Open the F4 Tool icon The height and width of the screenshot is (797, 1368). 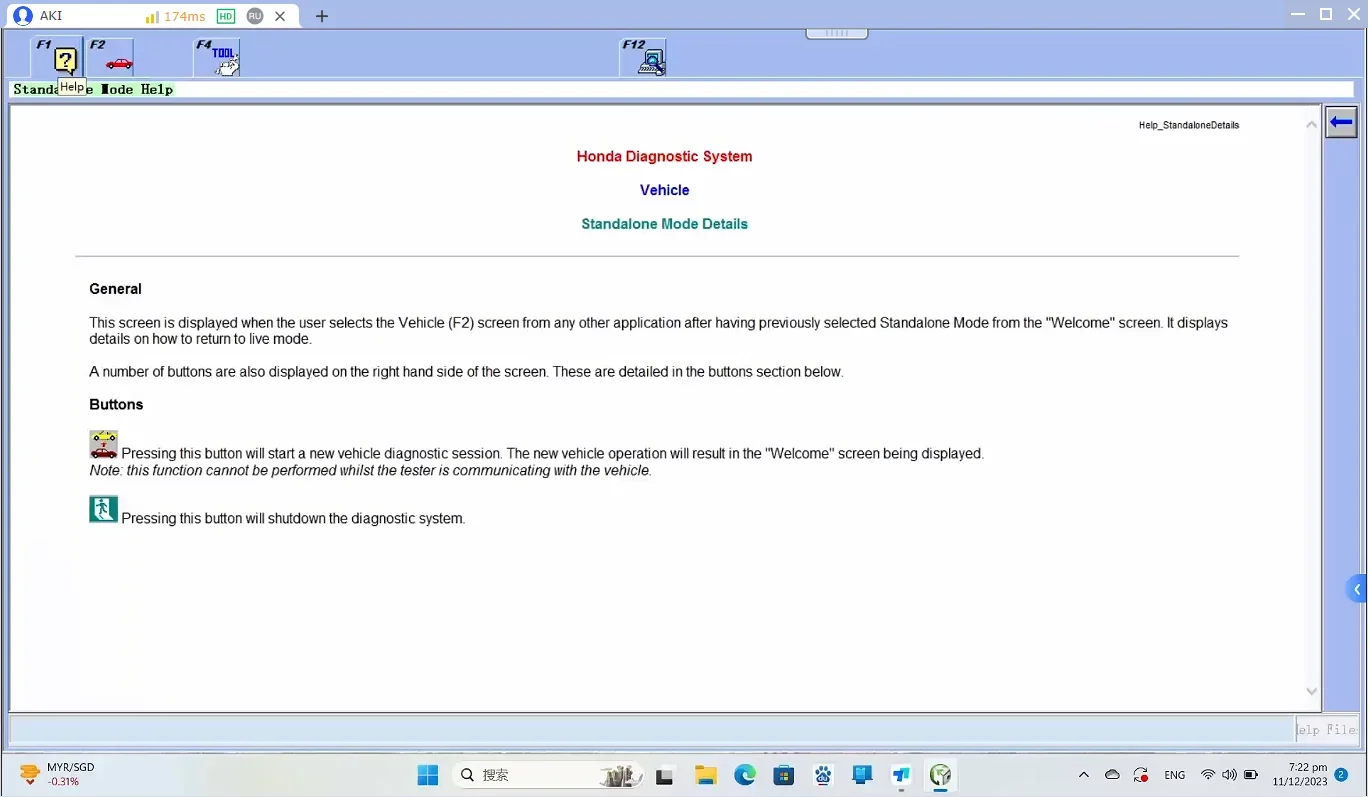coord(217,57)
